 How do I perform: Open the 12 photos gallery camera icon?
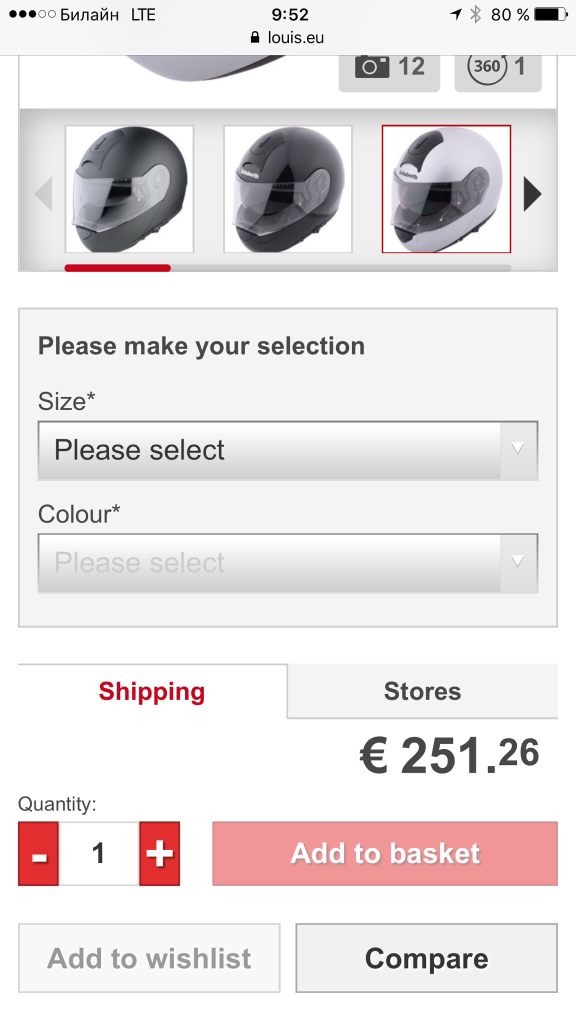click(372, 67)
